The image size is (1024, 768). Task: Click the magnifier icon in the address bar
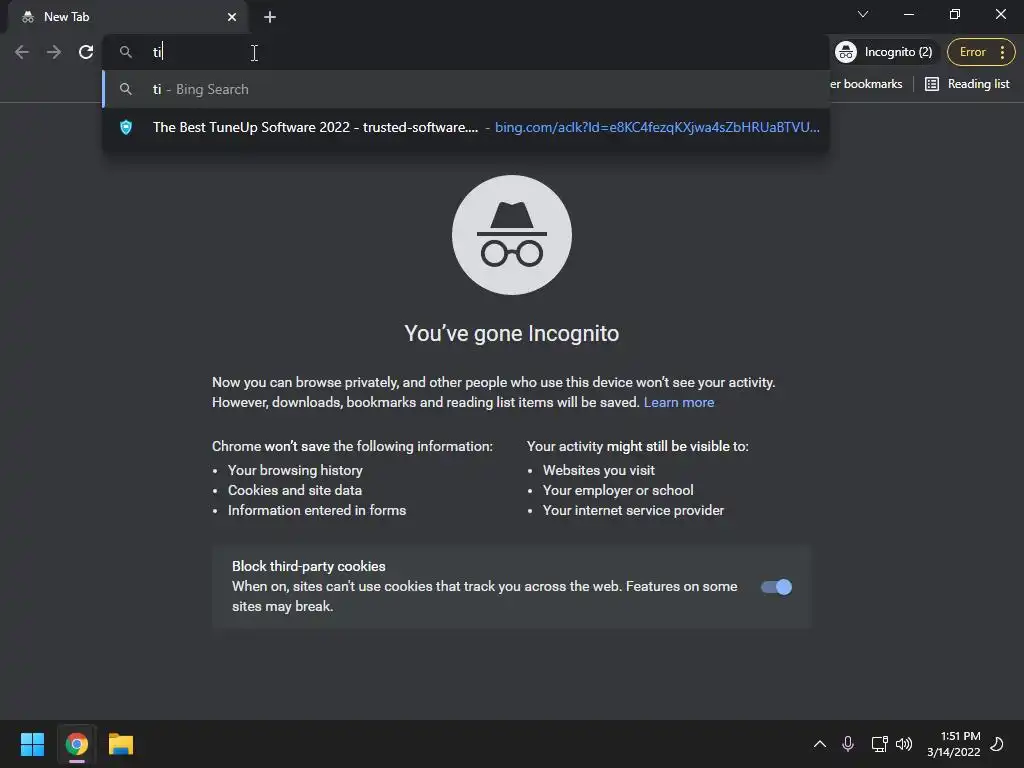pyautogui.click(x=125, y=52)
